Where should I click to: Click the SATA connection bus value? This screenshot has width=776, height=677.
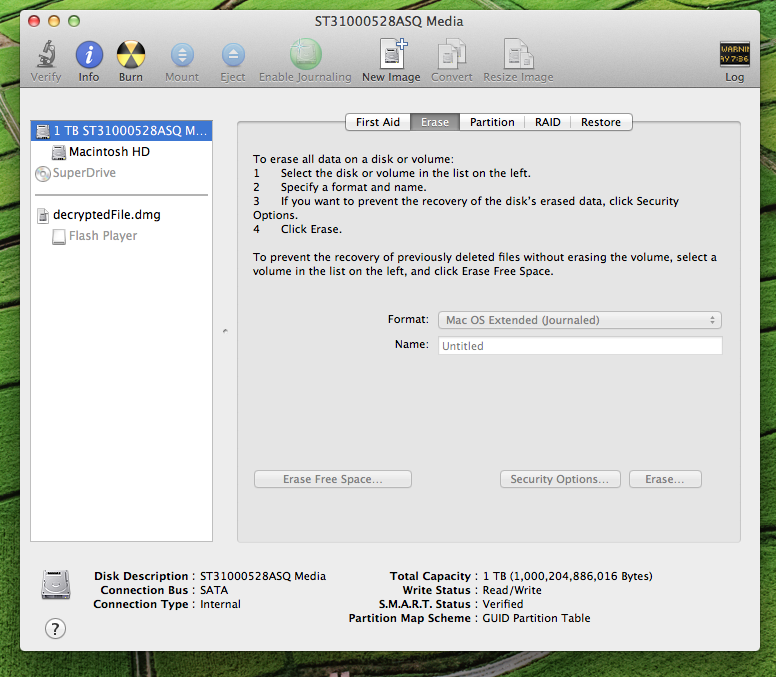(214, 590)
